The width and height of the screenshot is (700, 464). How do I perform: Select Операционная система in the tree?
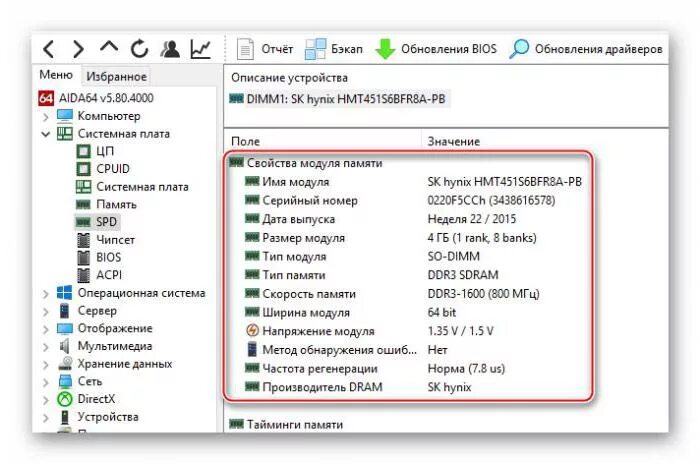pyautogui.click(x=131, y=293)
